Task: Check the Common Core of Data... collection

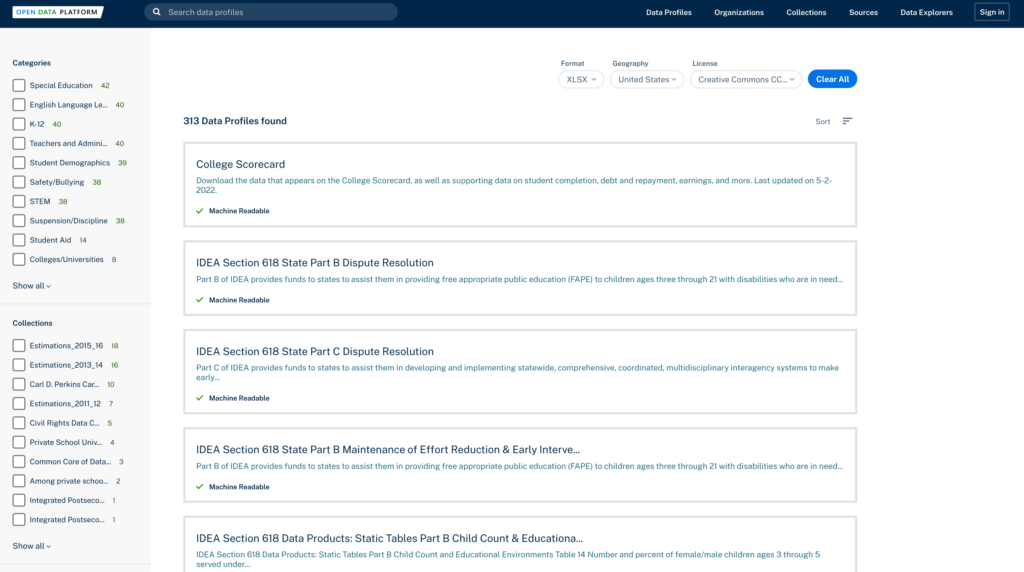Action: tap(19, 462)
